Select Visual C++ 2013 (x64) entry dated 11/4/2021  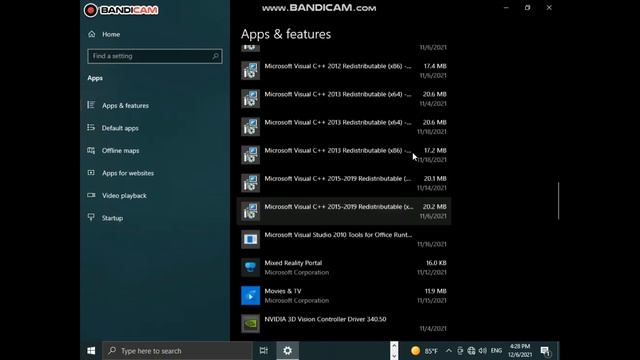(344, 99)
